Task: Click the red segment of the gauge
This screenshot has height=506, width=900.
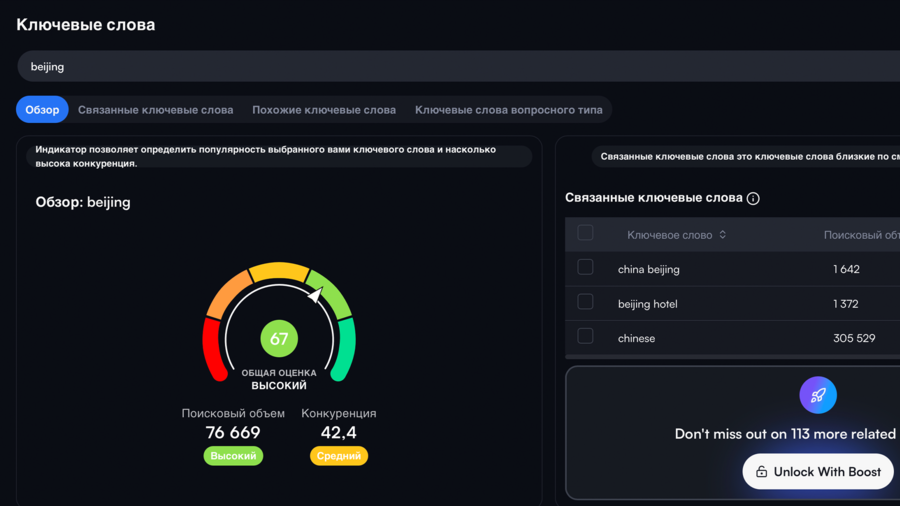Action: tap(213, 349)
